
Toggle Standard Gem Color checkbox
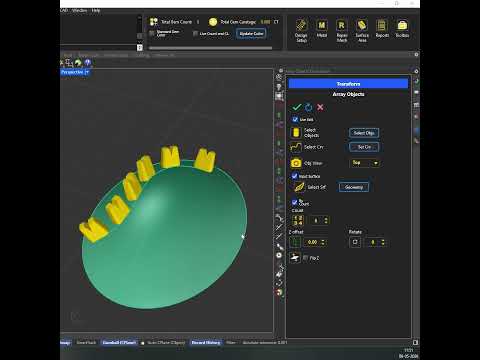[x=152, y=33]
